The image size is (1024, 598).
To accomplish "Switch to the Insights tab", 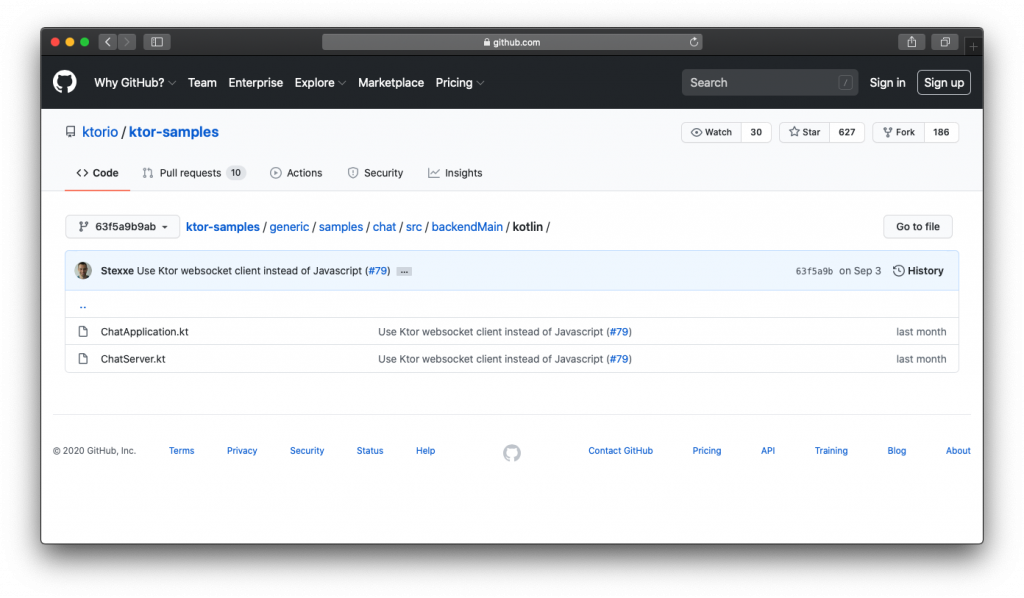I will click(x=455, y=173).
